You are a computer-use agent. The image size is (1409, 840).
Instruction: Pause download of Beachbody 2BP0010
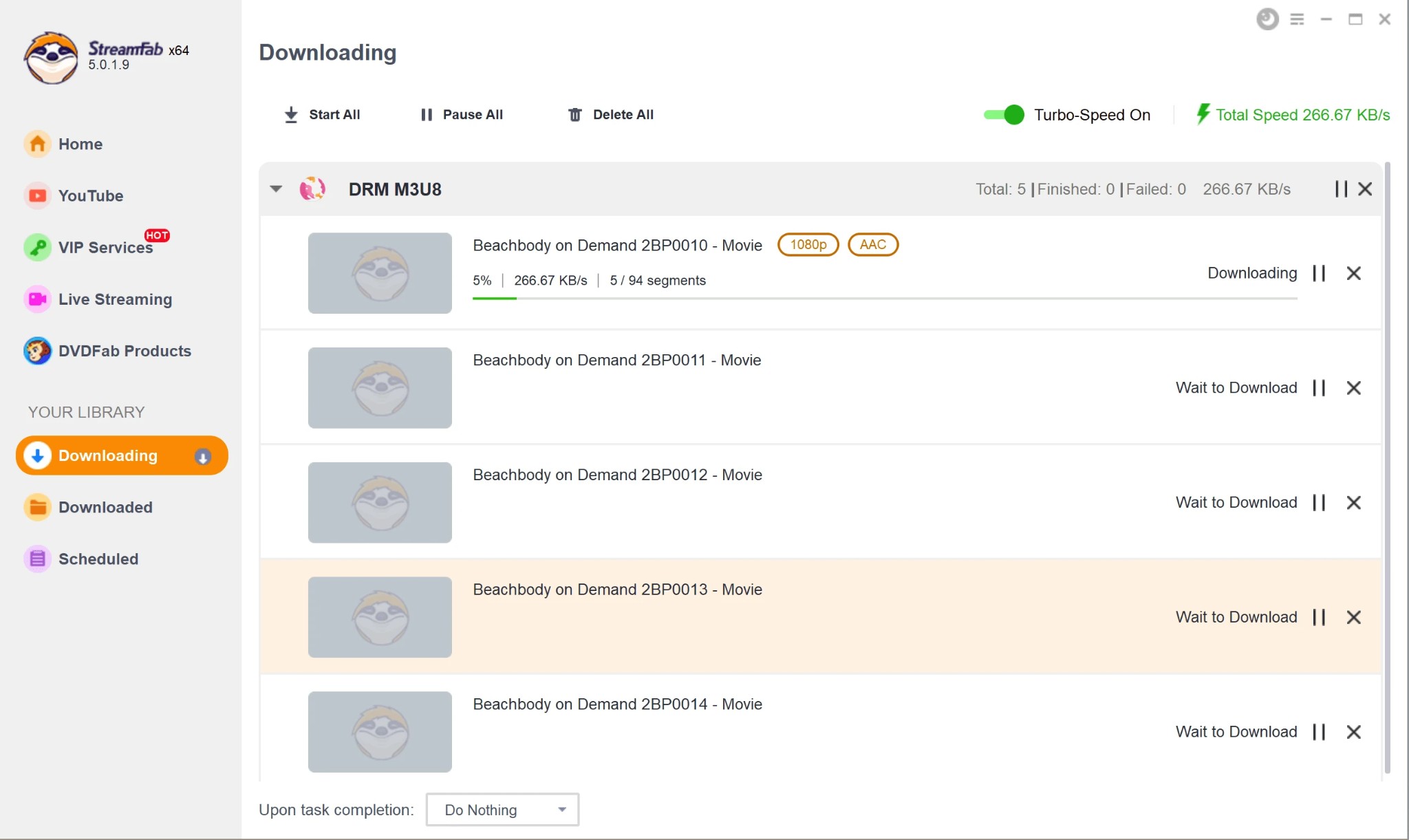pyautogui.click(x=1320, y=273)
